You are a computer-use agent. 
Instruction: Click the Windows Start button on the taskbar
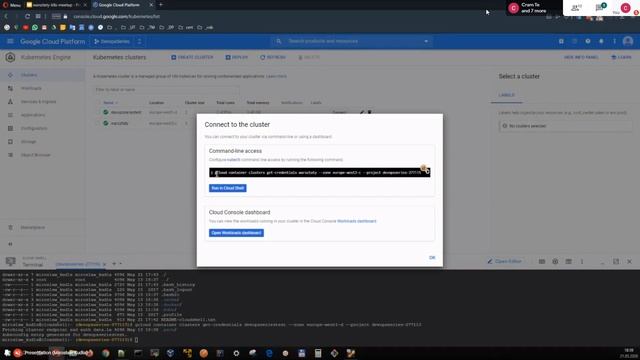pyautogui.click(x=7, y=353)
